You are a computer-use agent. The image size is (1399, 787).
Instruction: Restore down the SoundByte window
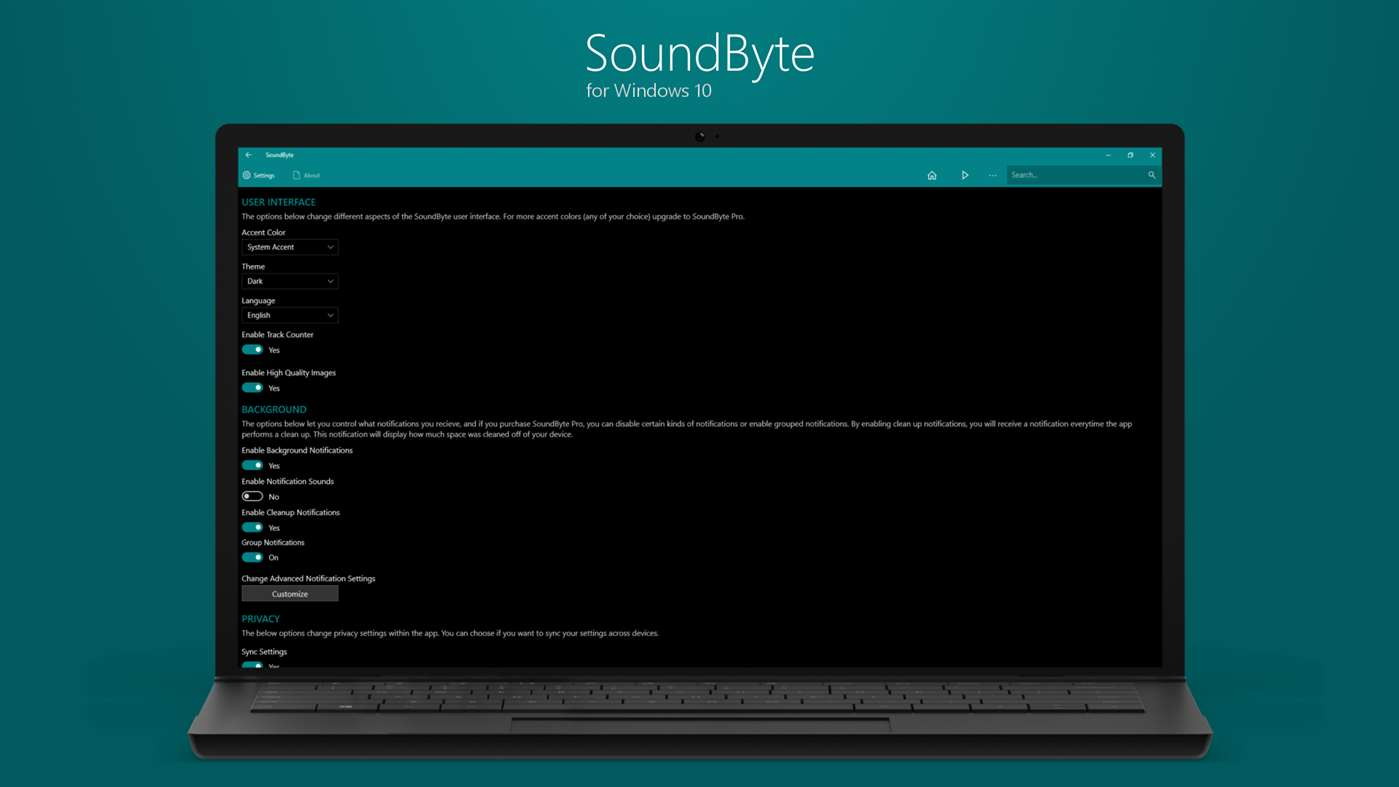point(1130,155)
